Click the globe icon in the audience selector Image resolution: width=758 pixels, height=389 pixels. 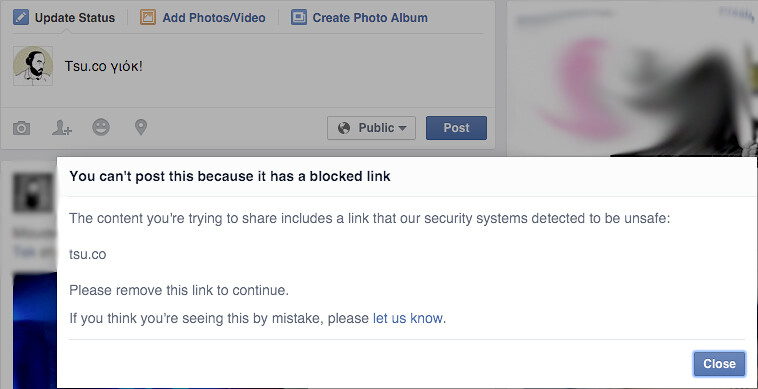pyautogui.click(x=344, y=128)
